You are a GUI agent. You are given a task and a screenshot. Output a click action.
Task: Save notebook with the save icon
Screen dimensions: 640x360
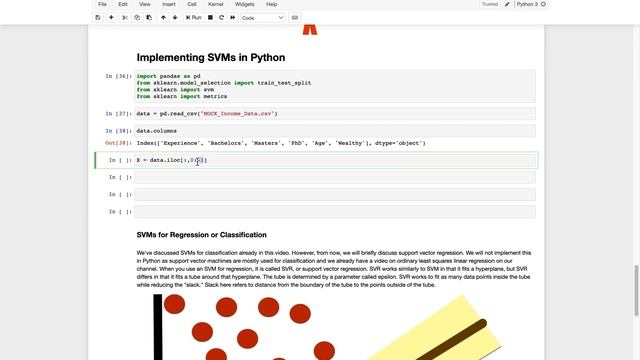click(98, 18)
